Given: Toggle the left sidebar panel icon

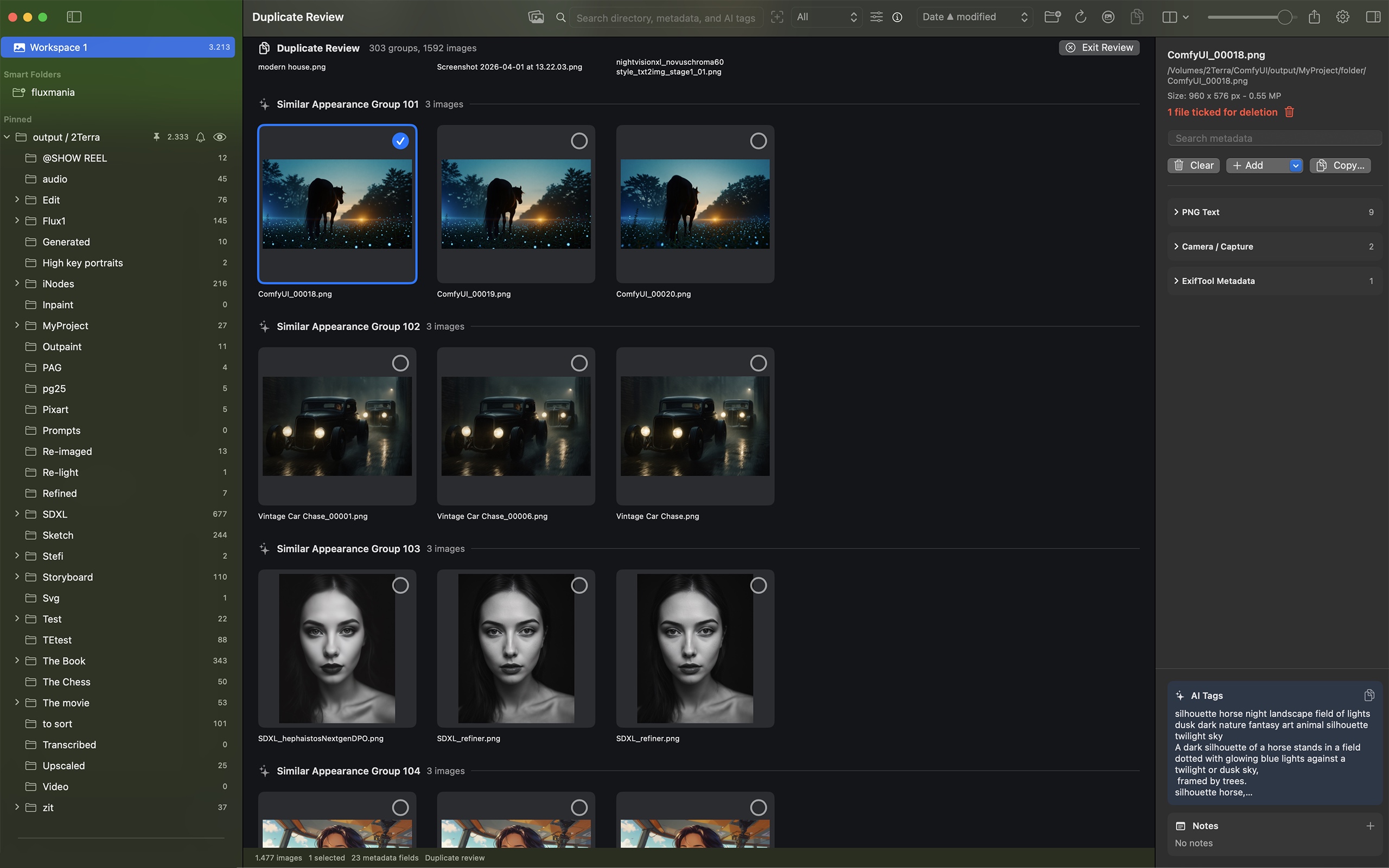Looking at the screenshot, I should tap(74, 17).
